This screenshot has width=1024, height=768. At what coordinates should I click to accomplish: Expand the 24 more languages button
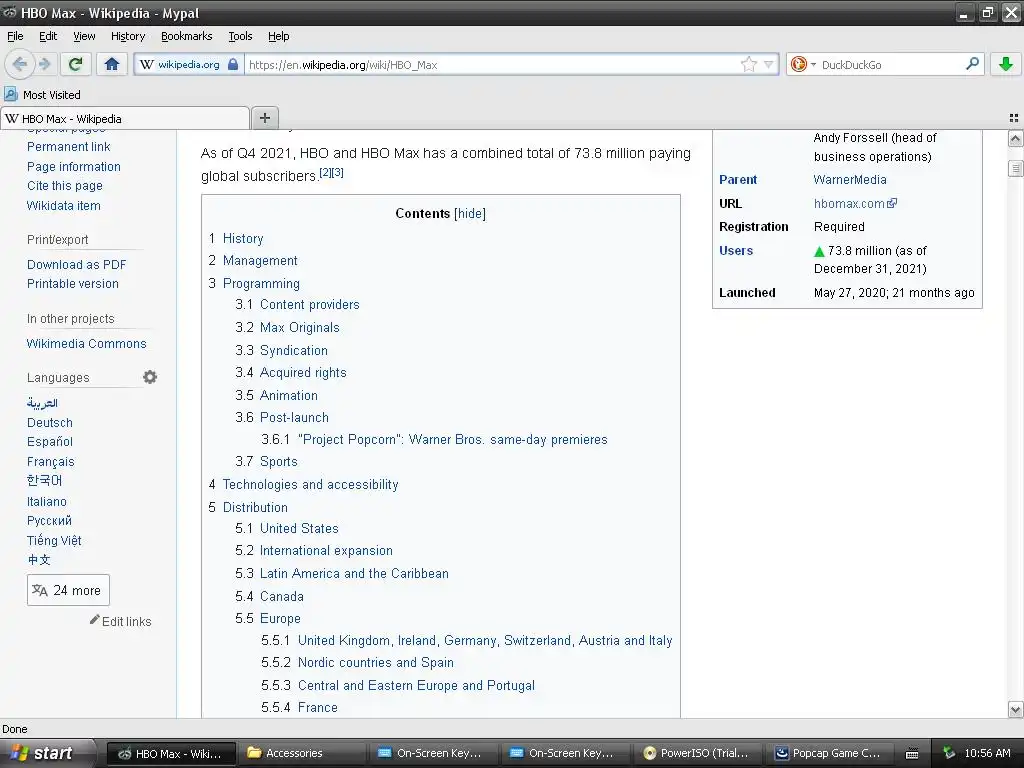68,590
